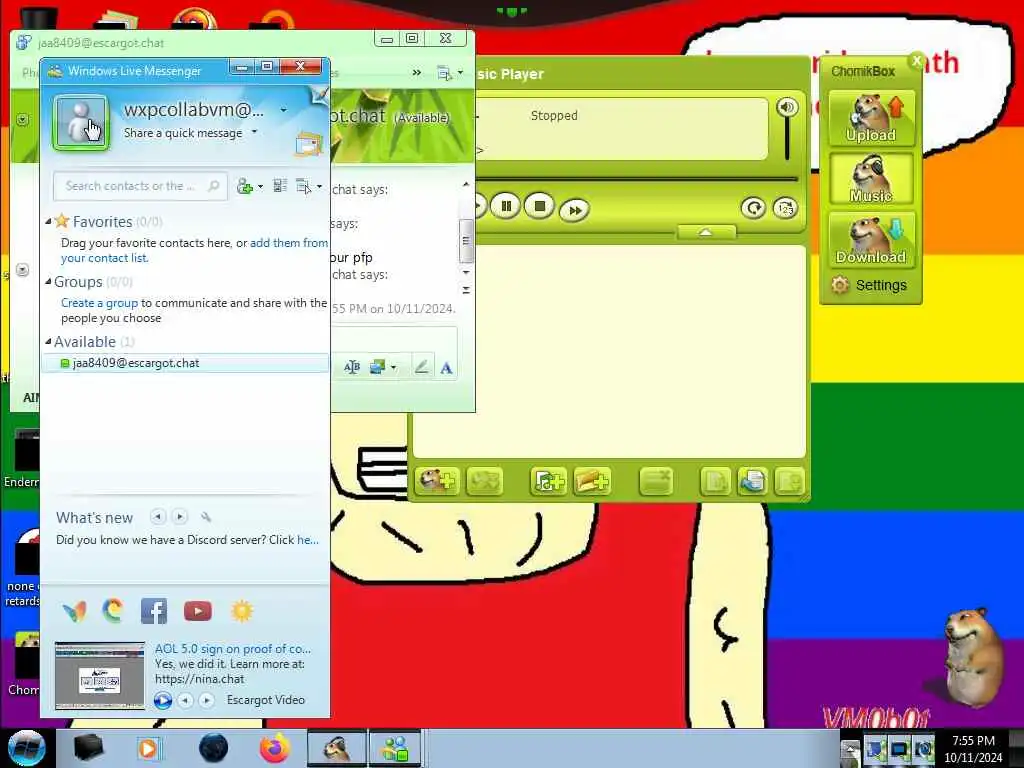Stop playback in the music player
The image size is (1024, 768).
click(539, 206)
